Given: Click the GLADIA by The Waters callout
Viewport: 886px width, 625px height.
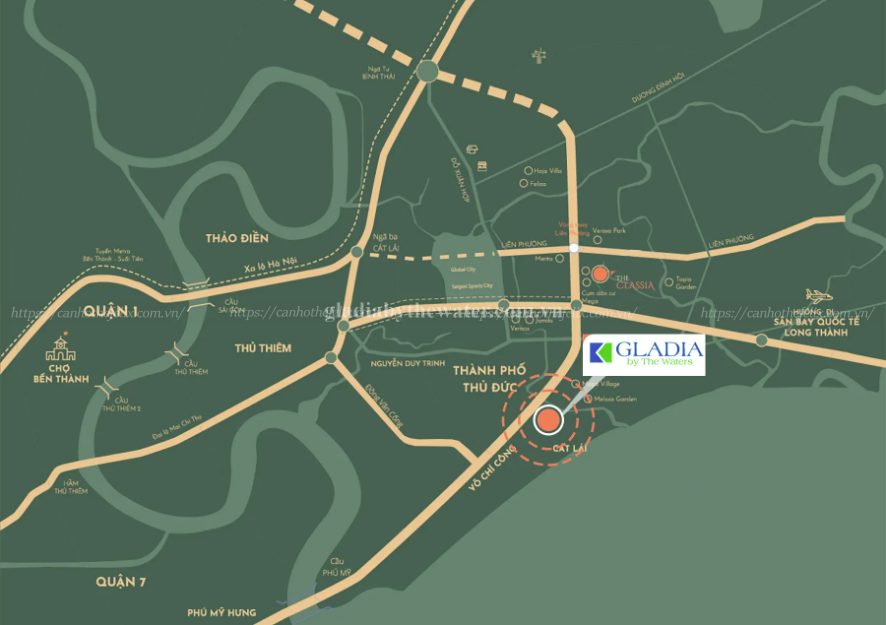Looking at the screenshot, I should pos(644,355).
